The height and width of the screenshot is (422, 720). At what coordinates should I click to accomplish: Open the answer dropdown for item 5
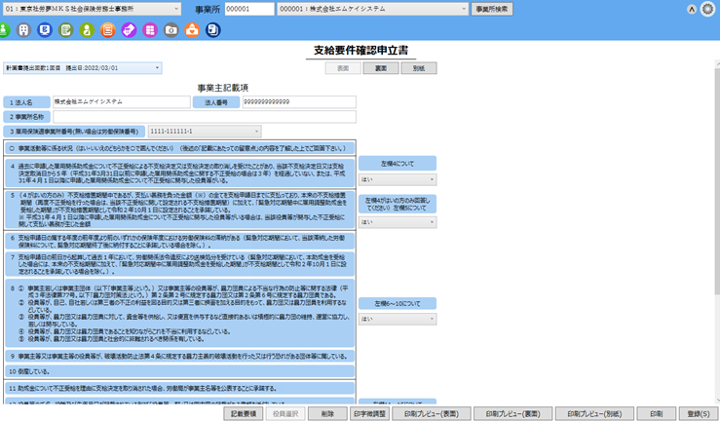[x=398, y=222]
